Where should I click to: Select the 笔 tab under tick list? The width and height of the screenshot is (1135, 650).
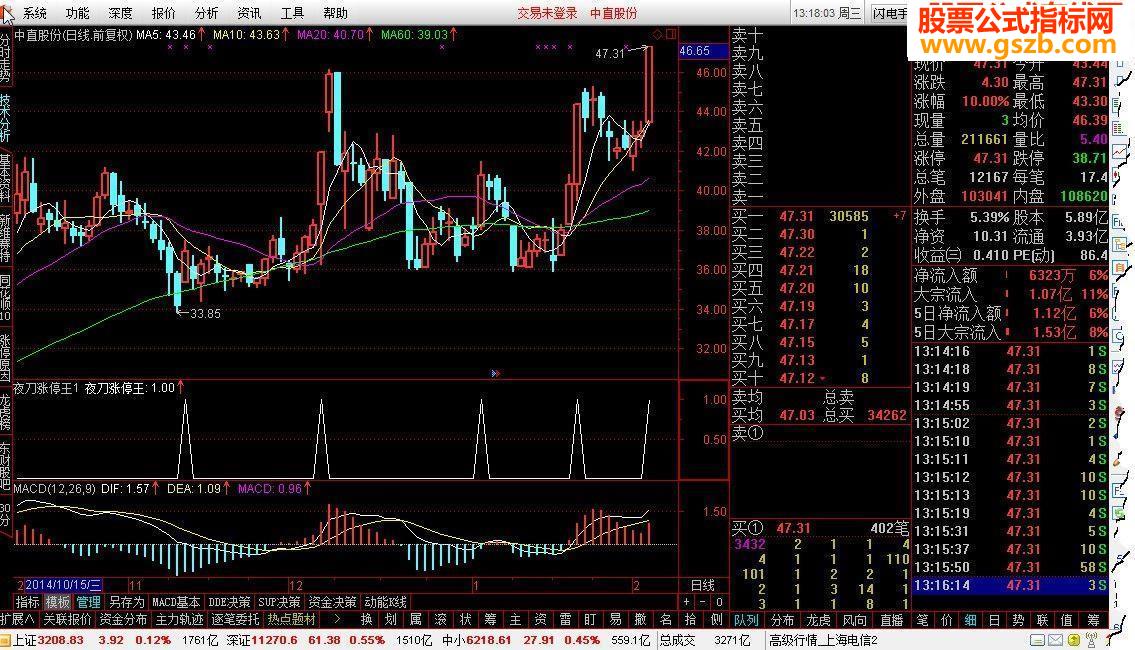[922, 620]
